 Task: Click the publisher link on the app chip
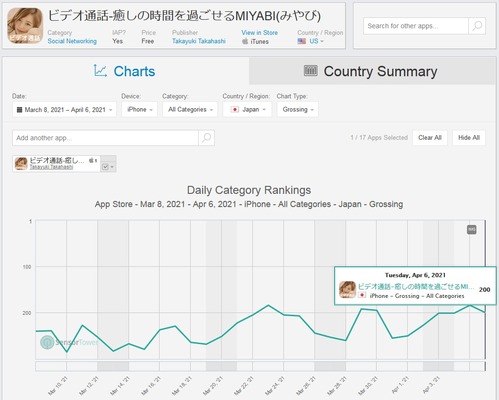[51, 167]
